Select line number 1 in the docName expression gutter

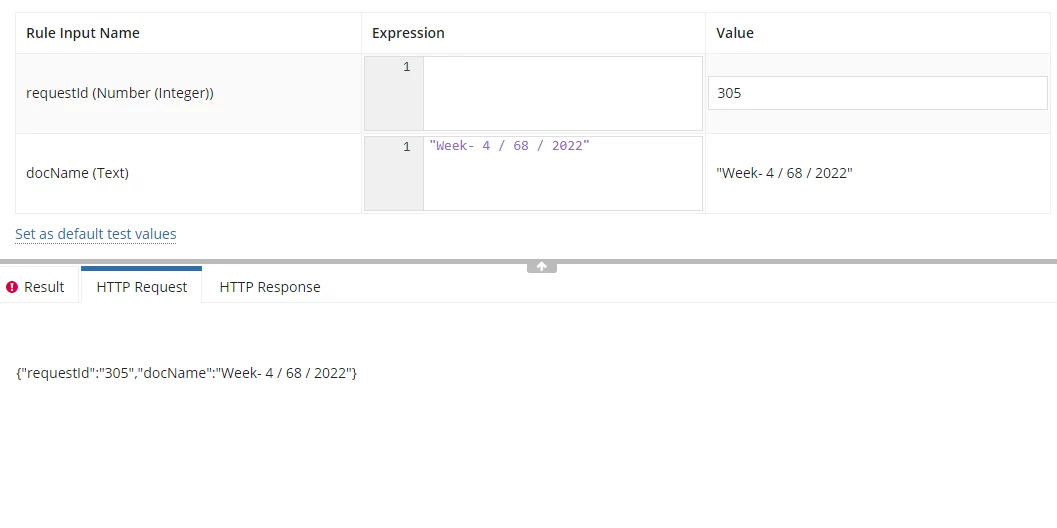click(x=406, y=147)
